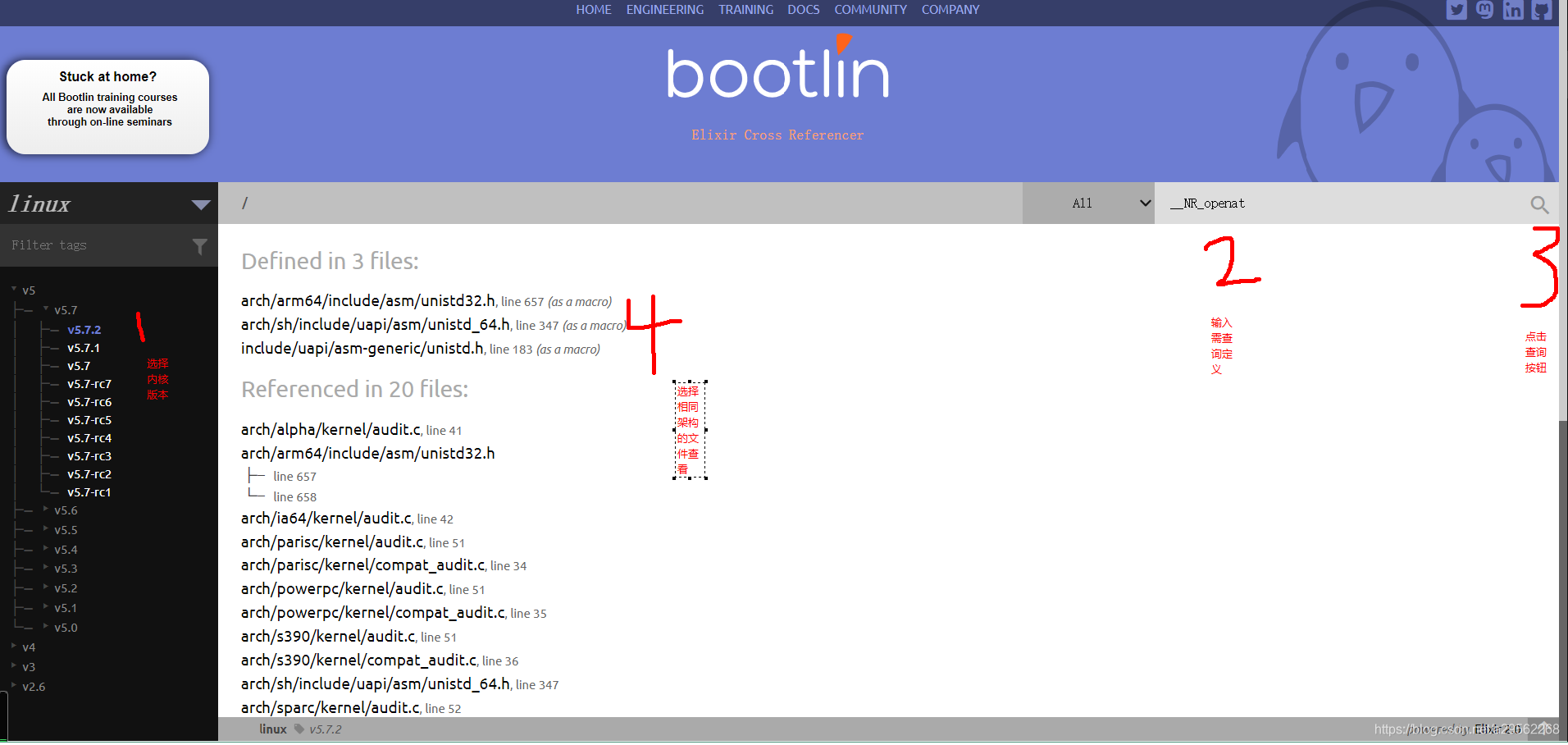This screenshot has height=745, width=1568.
Task: Open Bootlin's GitHub page icon
Action: pyautogui.click(x=1542, y=10)
